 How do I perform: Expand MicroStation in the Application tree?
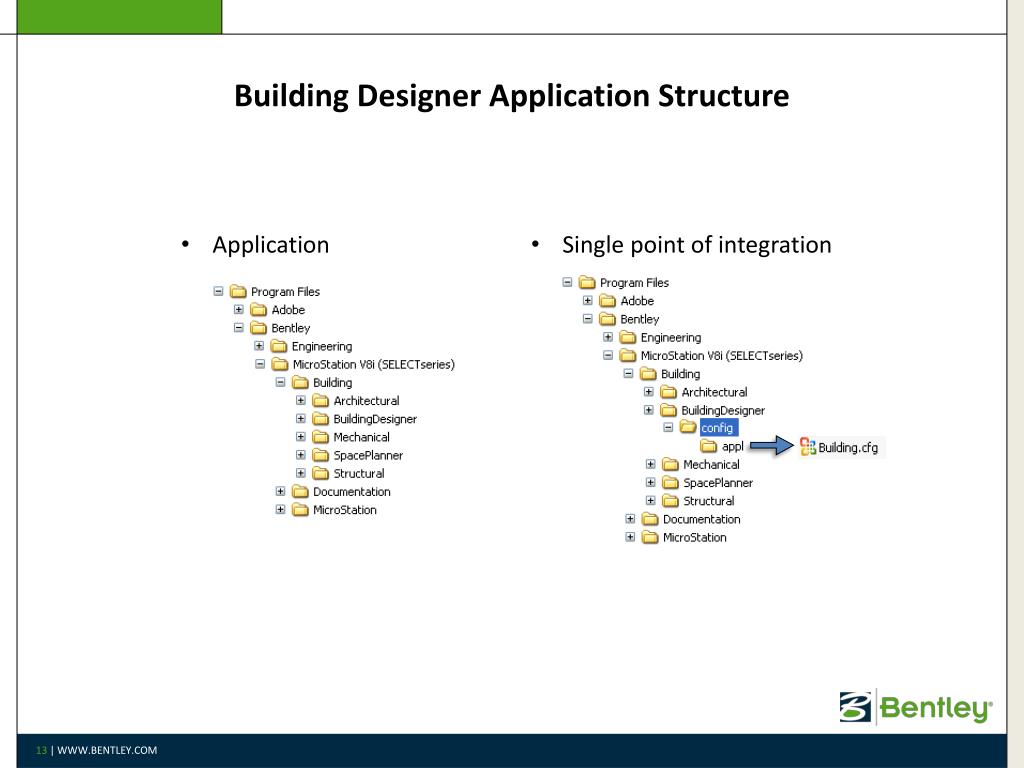(280, 509)
